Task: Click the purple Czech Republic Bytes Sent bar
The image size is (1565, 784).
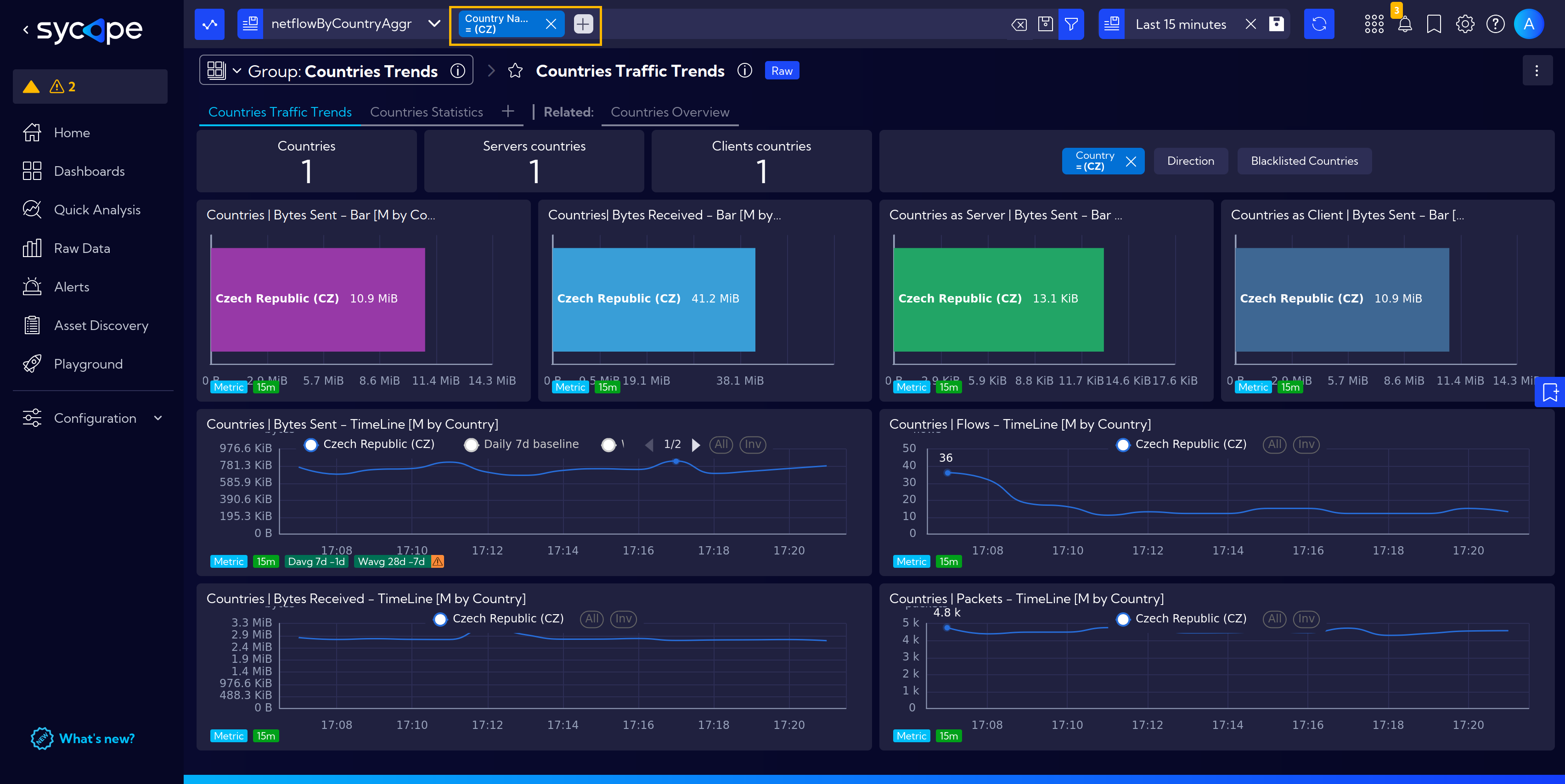Action: (318, 299)
